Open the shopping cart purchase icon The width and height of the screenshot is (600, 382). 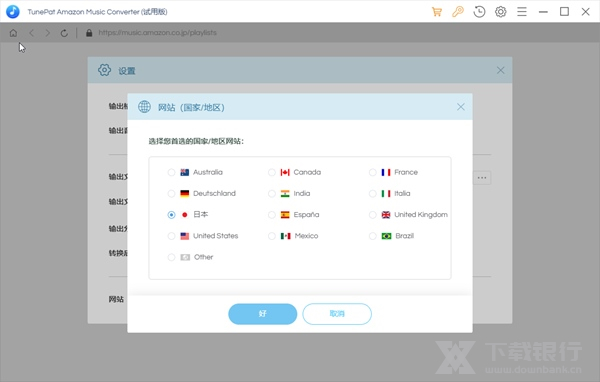[x=437, y=12]
